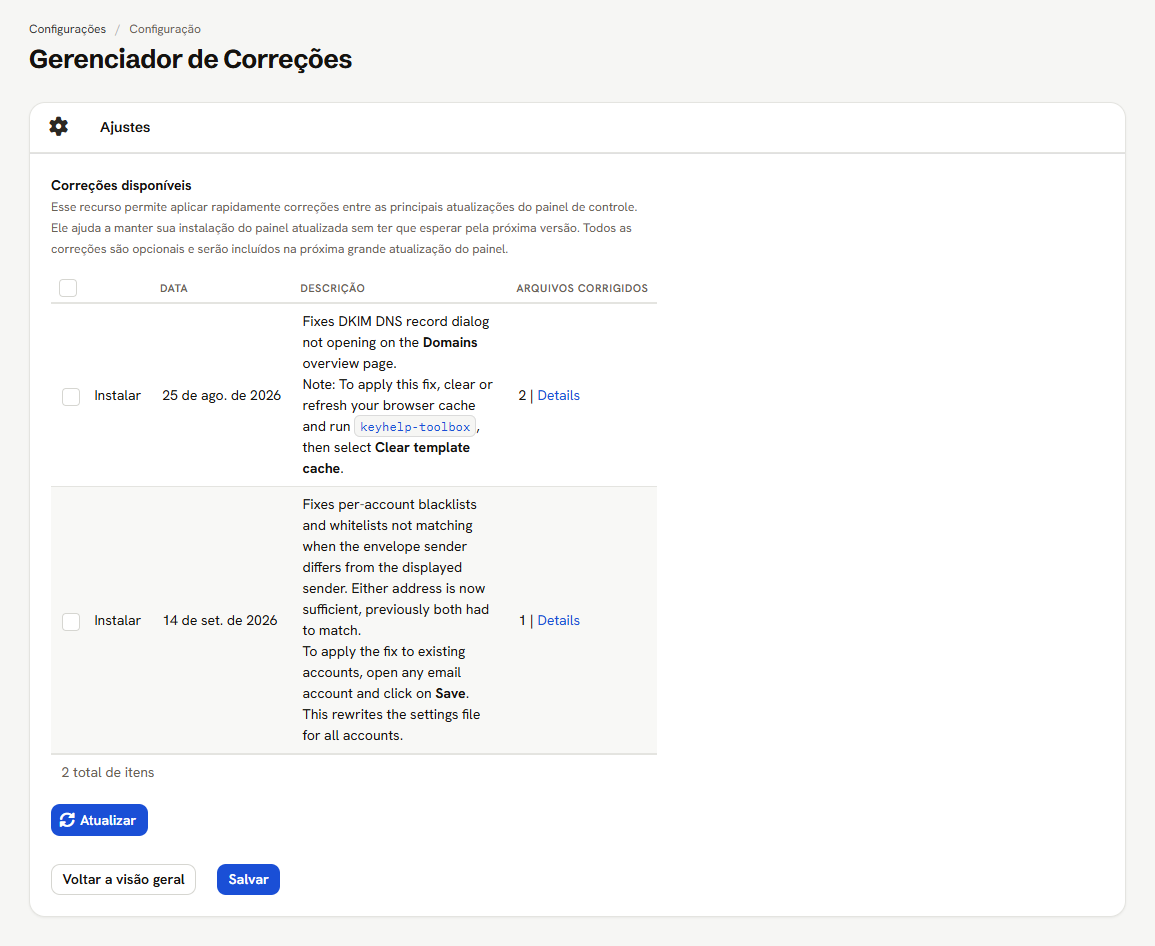Click the 2 total de itens text
The width and height of the screenshot is (1155, 946).
tap(108, 772)
